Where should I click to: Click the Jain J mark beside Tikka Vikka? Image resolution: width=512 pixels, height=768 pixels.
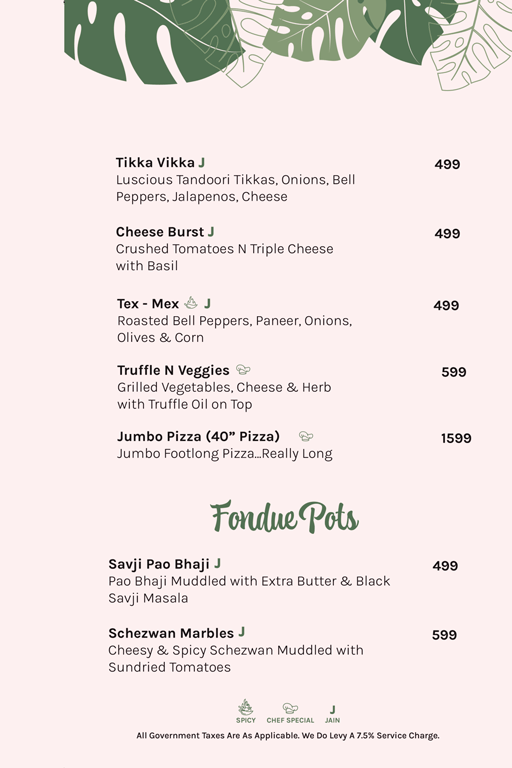click(x=201, y=162)
